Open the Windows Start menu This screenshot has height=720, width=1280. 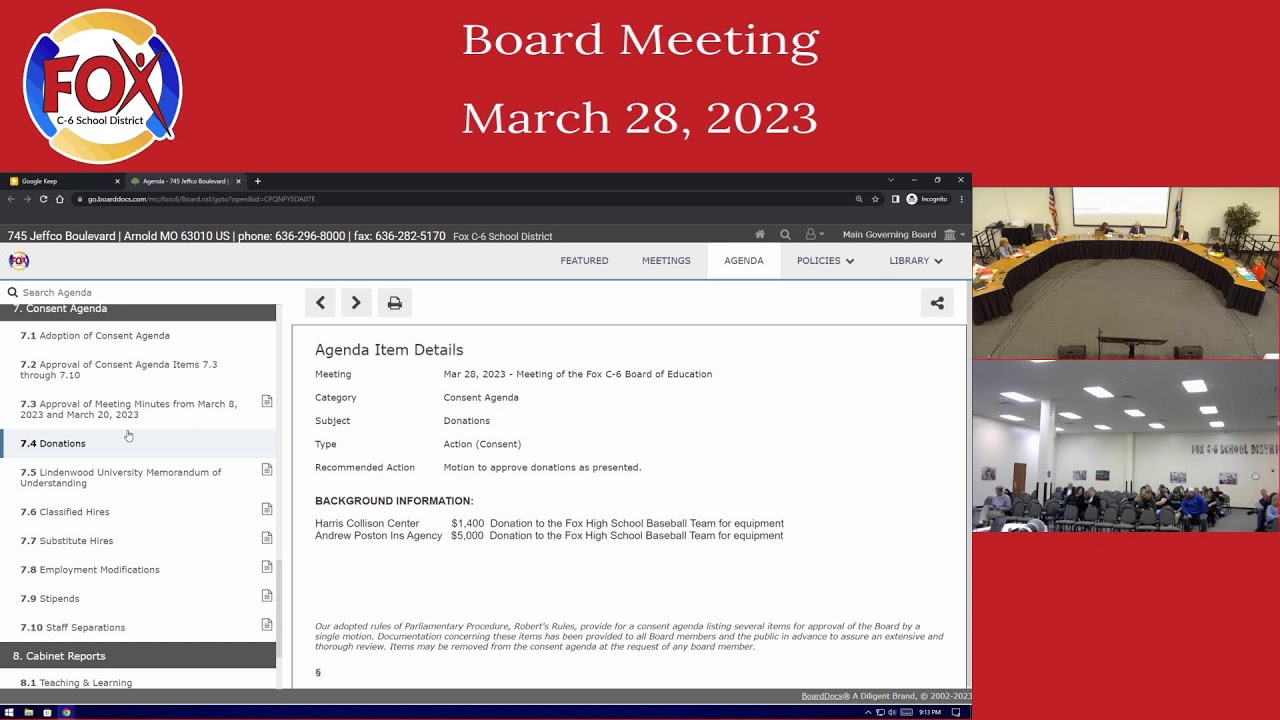pos(9,712)
